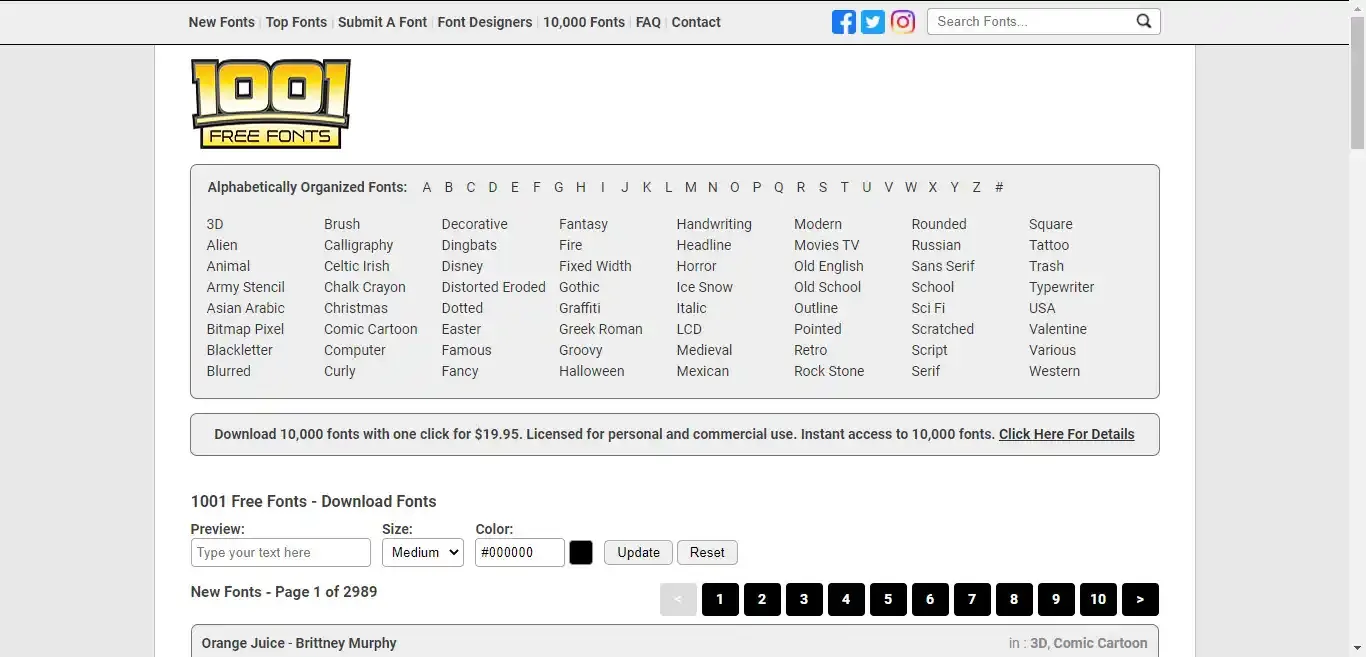The width and height of the screenshot is (1366, 657).
Task: Open the Distorted Eroded font category
Action: pos(494,287)
